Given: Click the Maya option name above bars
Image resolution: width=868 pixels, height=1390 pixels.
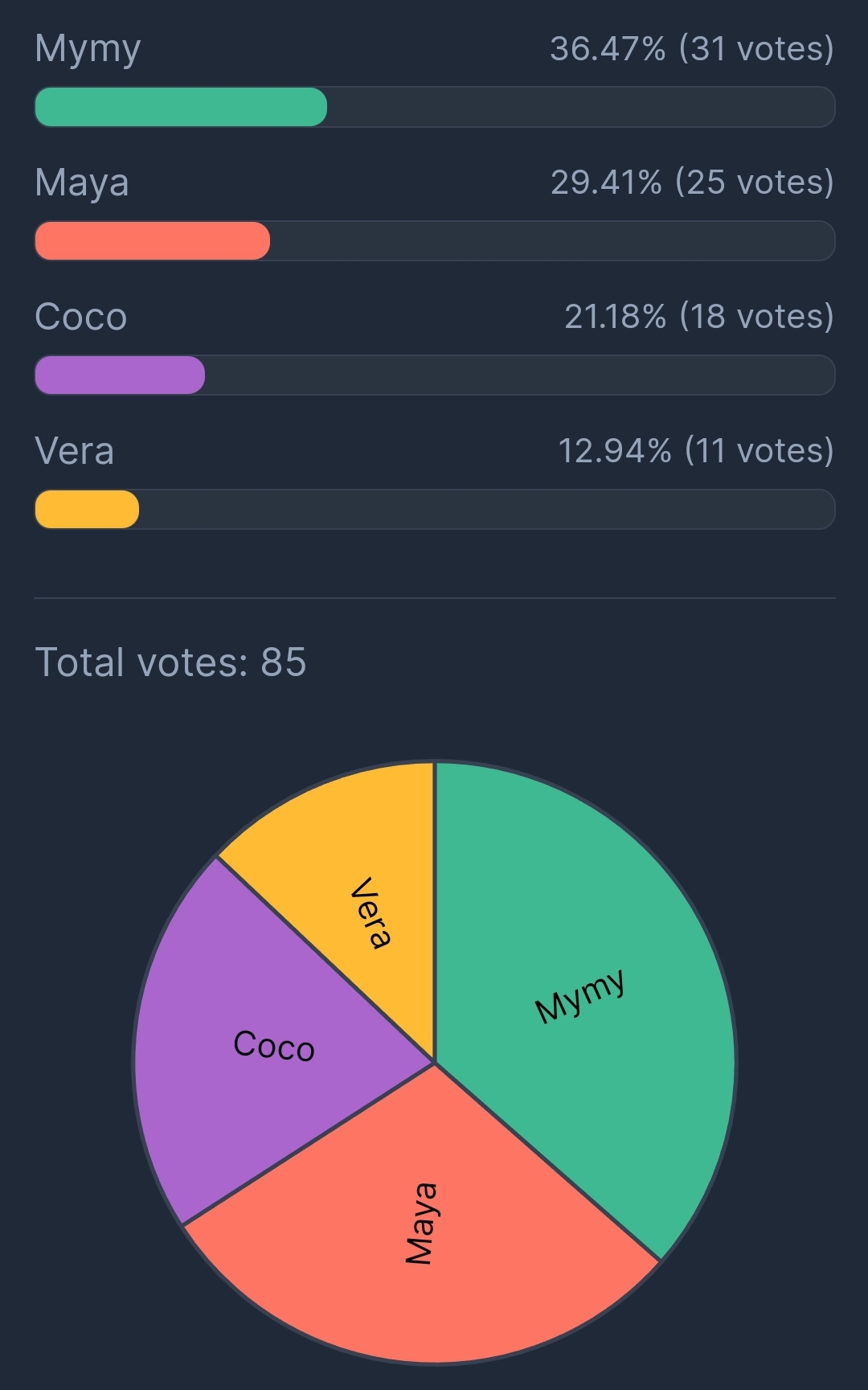Looking at the screenshot, I should (82, 183).
